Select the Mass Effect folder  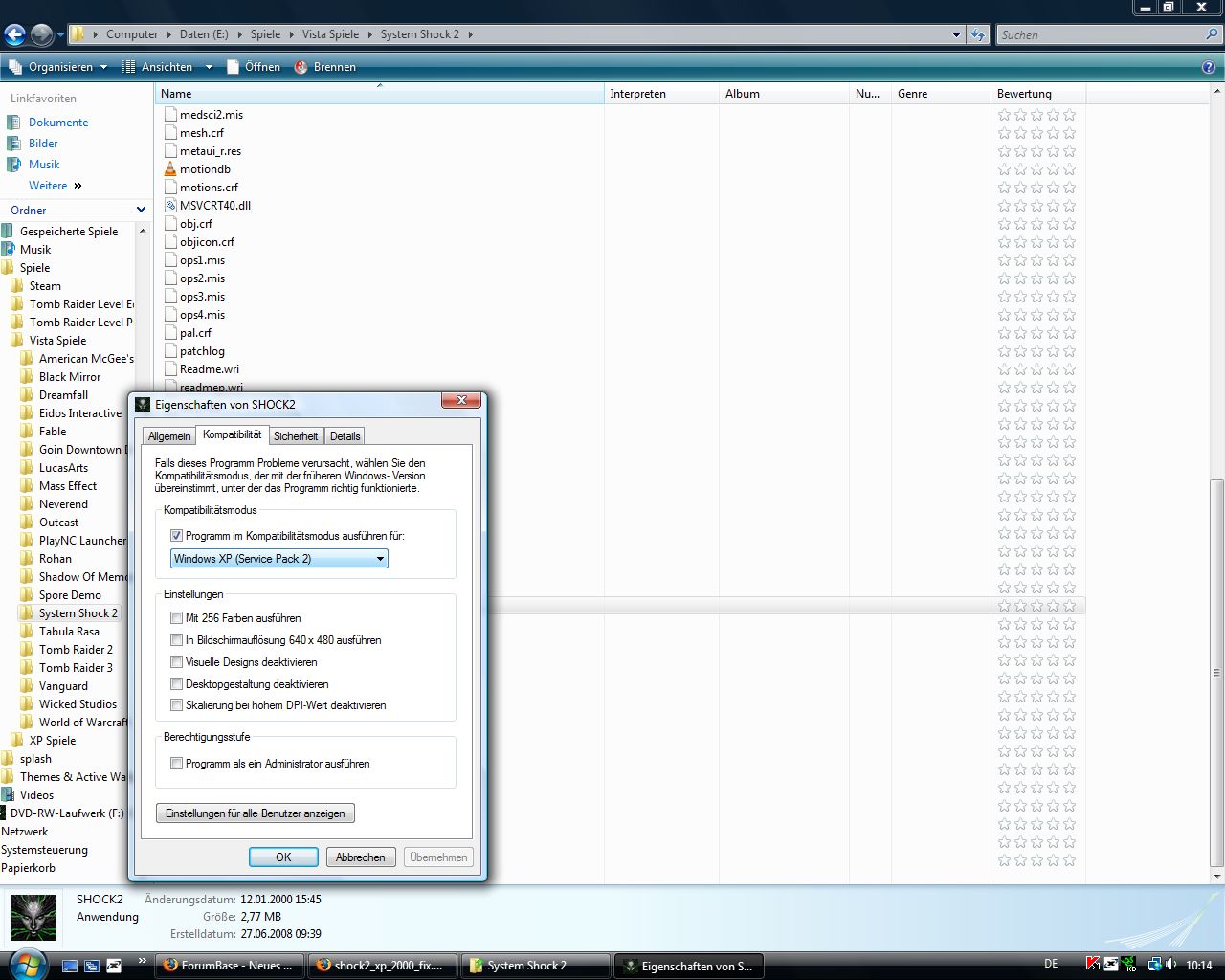point(68,486)
